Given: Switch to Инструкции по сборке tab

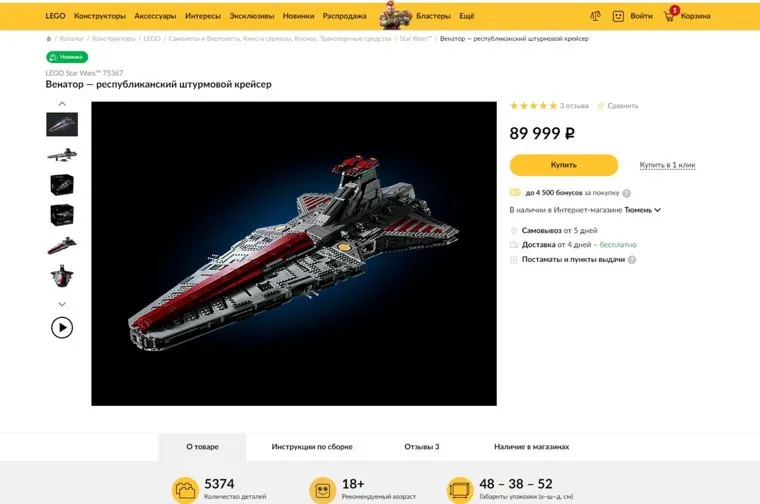Looking at the screenshot, I should 312,447.
